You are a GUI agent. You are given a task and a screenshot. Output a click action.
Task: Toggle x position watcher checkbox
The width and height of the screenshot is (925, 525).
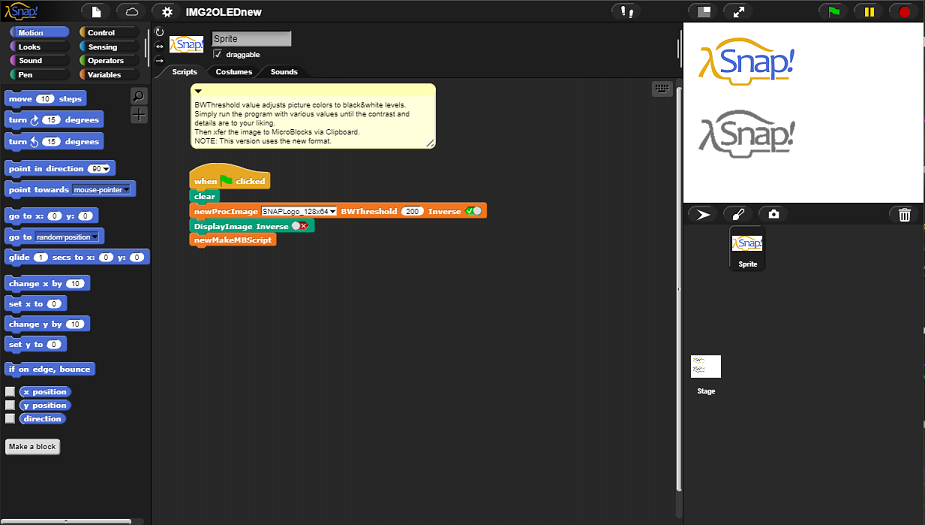click(10, 392)
